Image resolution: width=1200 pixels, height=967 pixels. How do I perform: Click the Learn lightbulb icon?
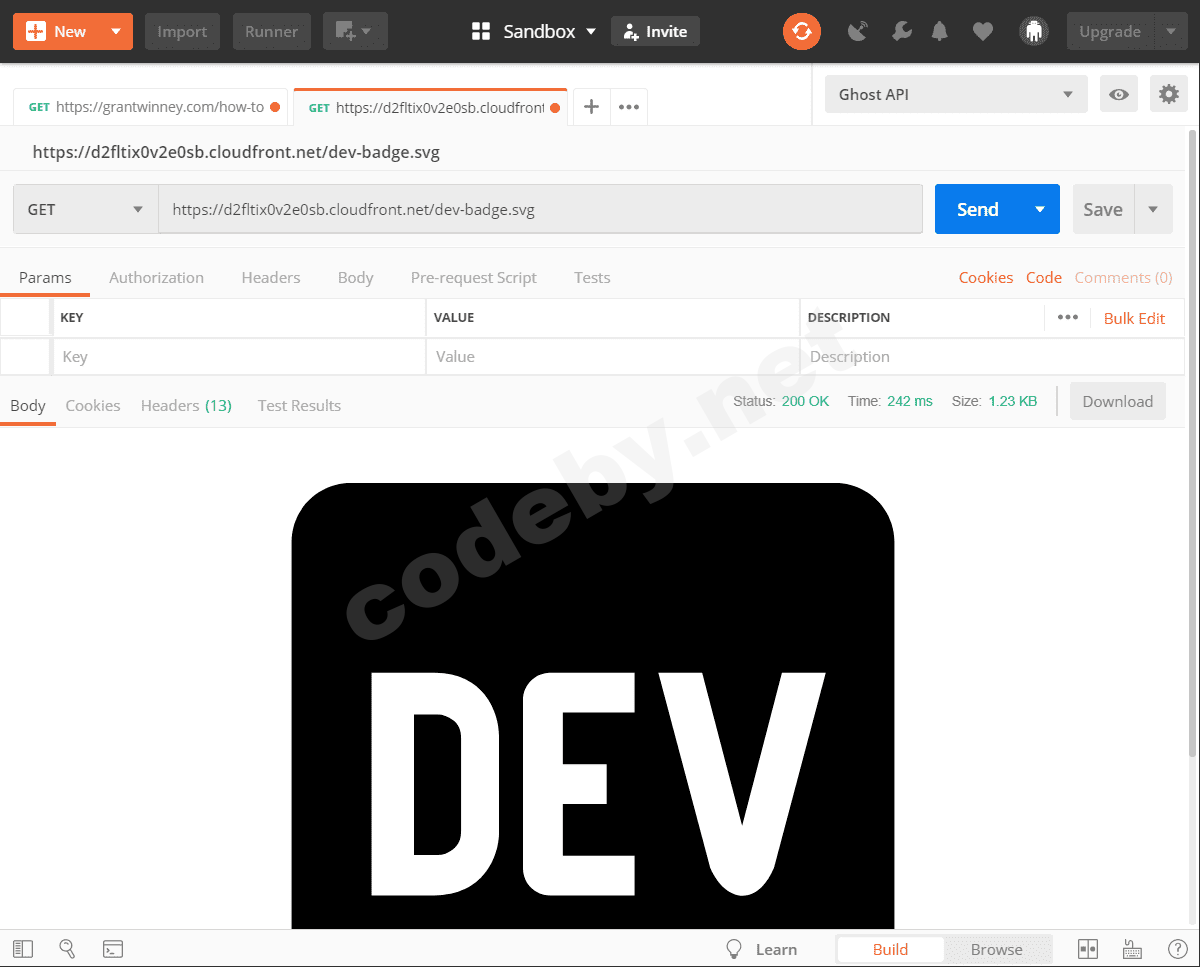pos(735,949)
